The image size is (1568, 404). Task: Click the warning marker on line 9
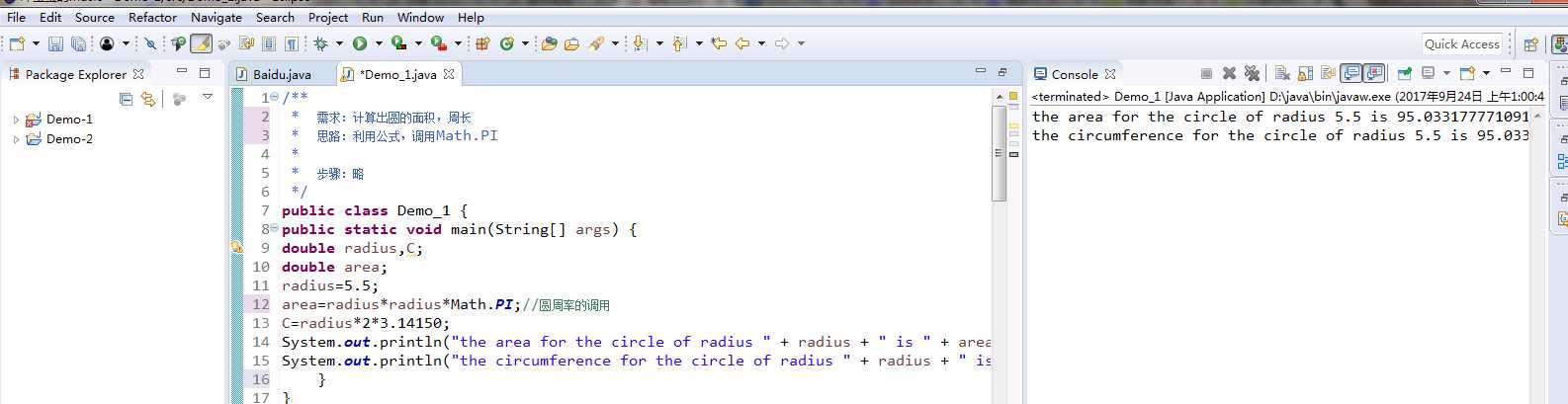pos(237,248)
